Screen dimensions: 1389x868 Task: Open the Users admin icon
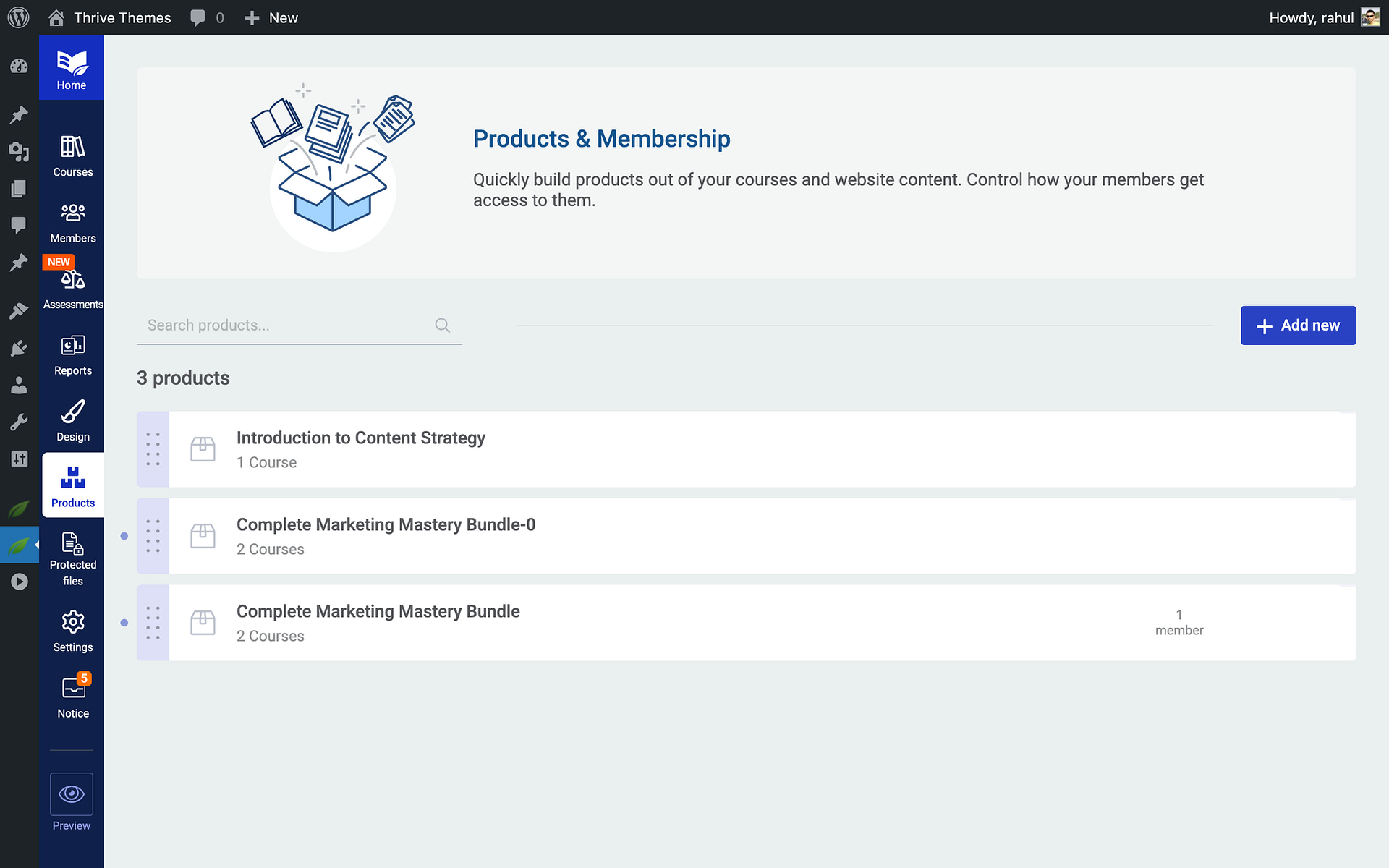[20, 385]
